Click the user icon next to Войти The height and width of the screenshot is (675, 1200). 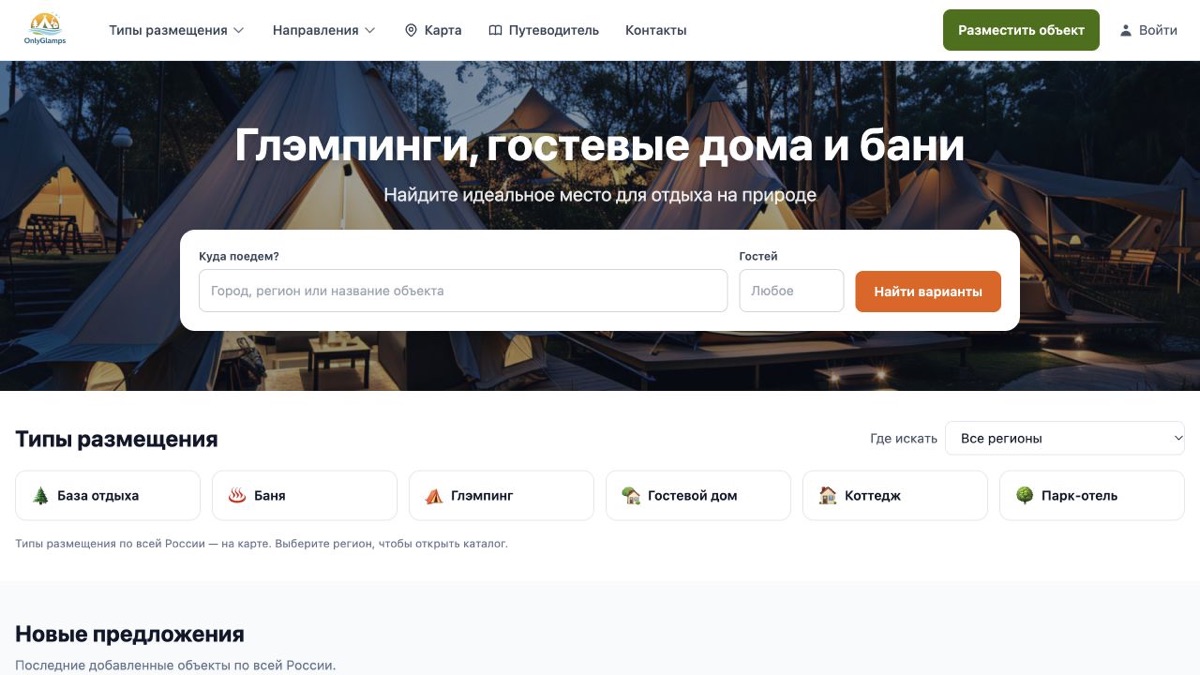(1126, 30)
